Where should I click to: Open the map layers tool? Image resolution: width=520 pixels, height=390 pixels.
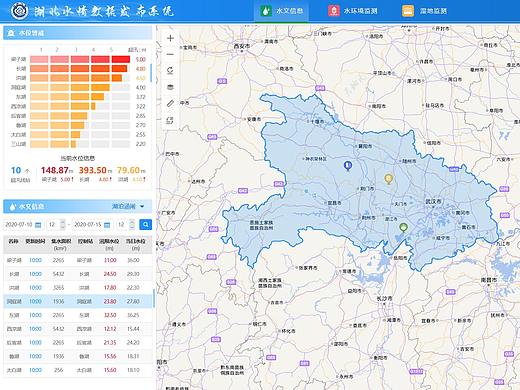(170, 87)
